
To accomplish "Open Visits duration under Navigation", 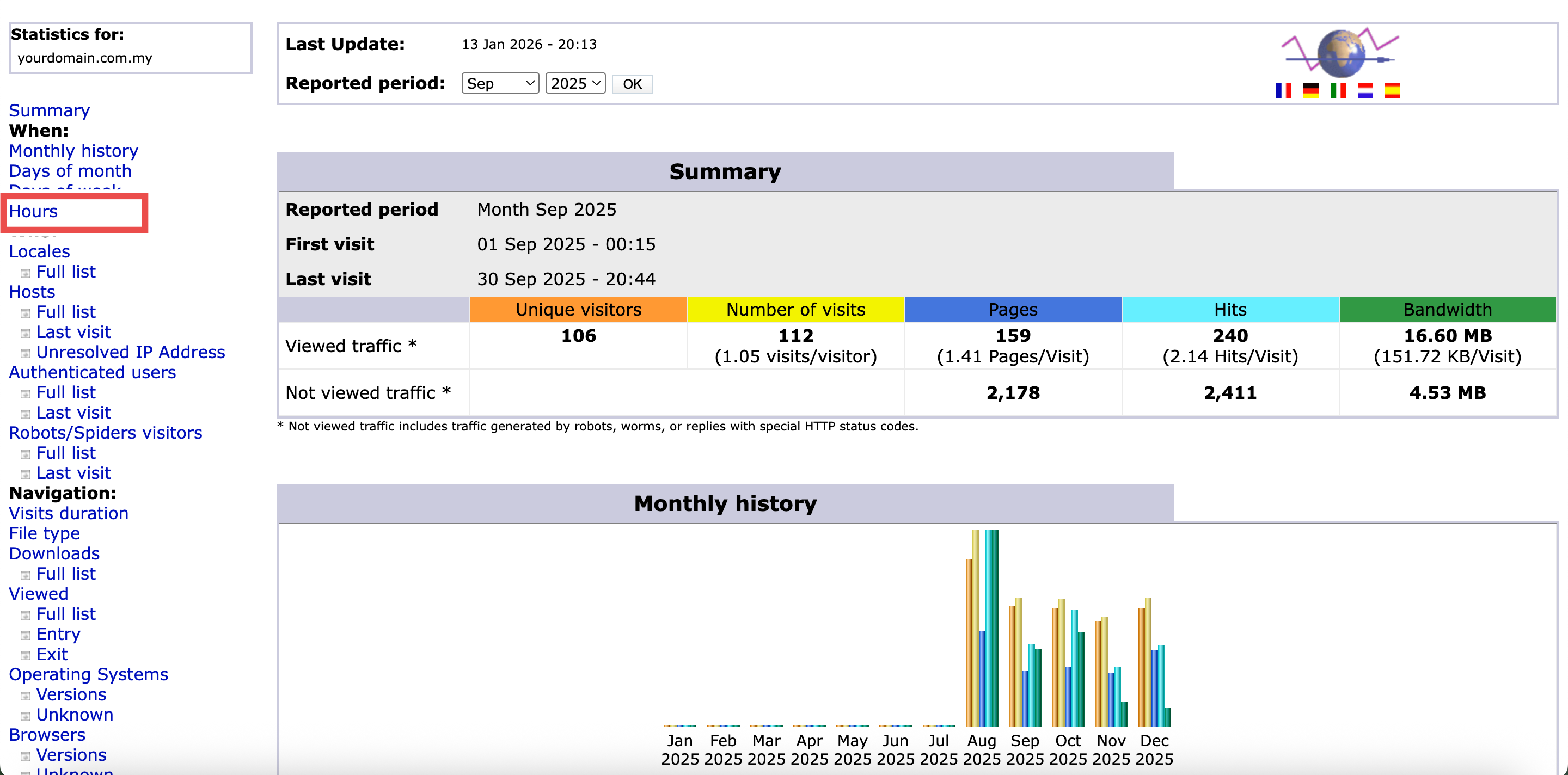I will point(69,513).
